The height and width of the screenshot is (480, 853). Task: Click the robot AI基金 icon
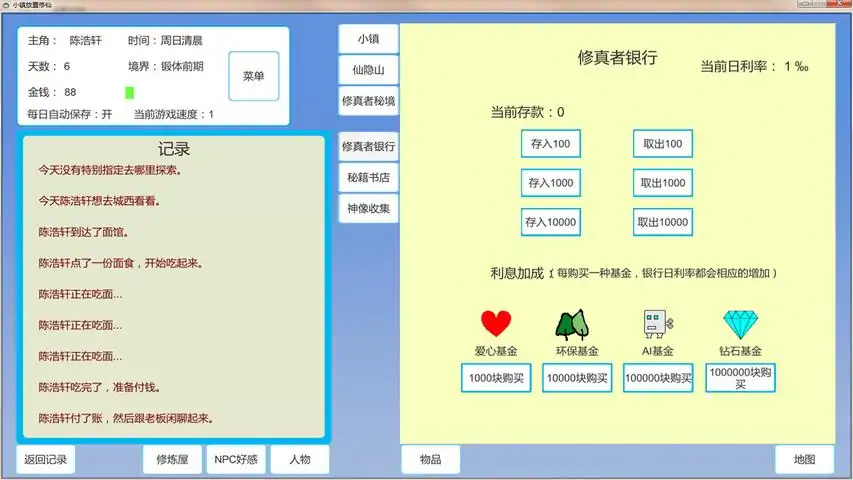click(x=657, y=324)
